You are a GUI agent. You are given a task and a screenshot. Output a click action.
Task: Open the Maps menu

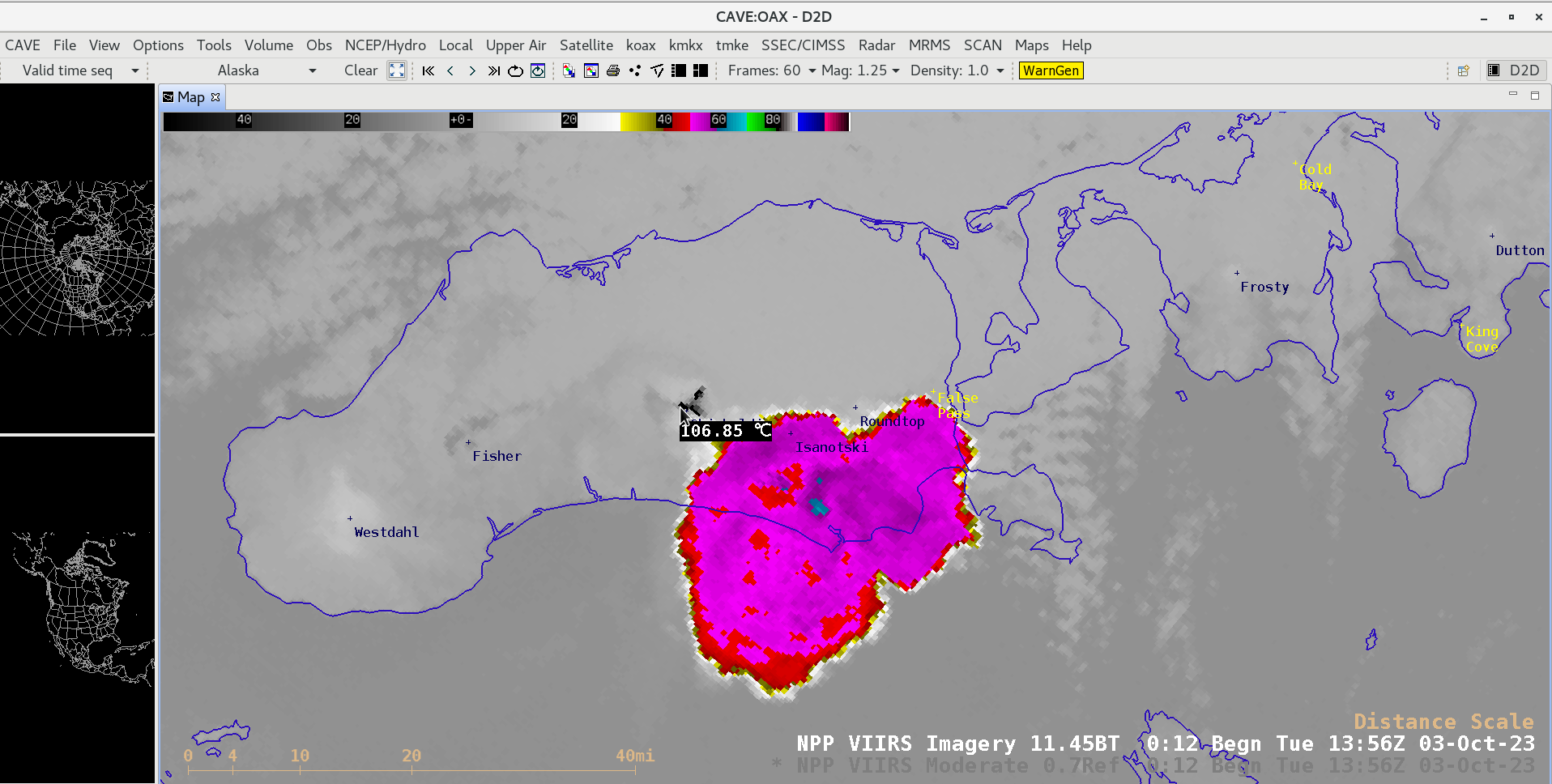[x=1032, y=45]
